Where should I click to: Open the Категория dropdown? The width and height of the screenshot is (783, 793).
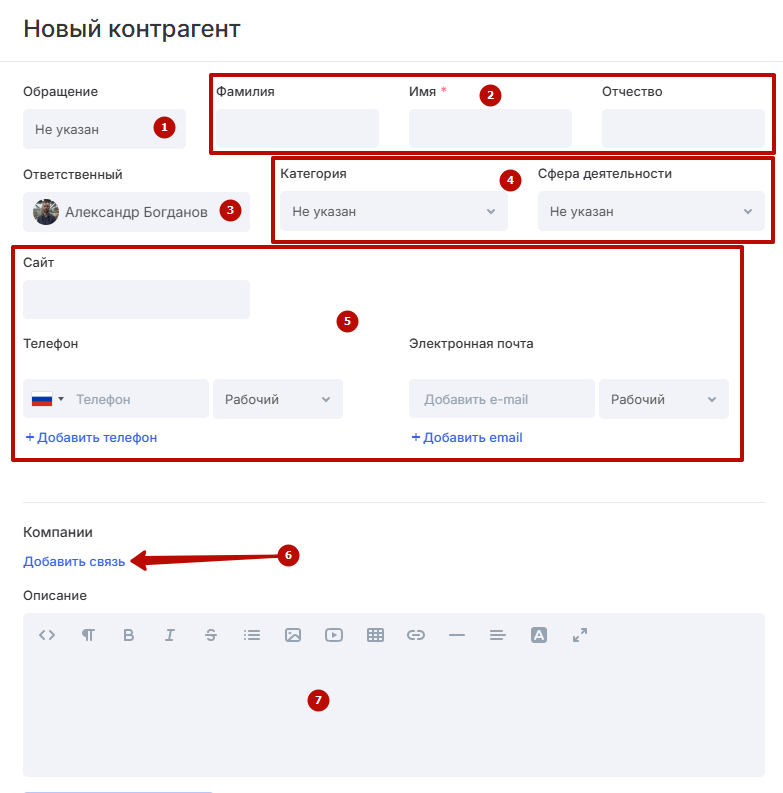pos(393,212)
